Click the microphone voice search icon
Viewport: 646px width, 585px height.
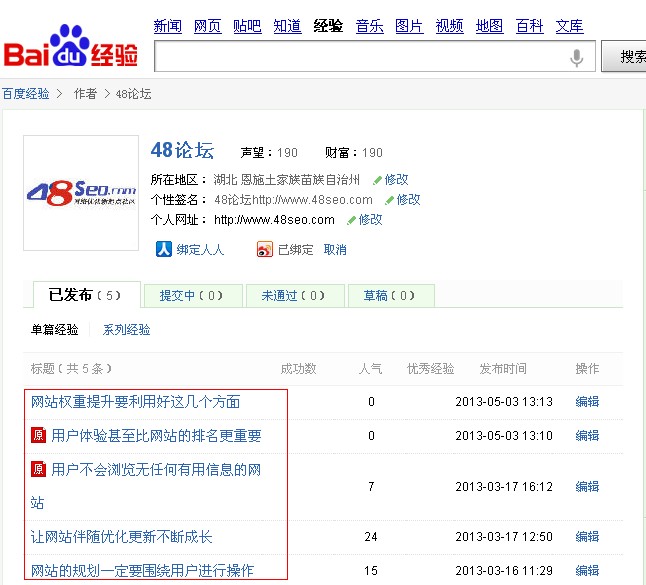coord(577,57)
